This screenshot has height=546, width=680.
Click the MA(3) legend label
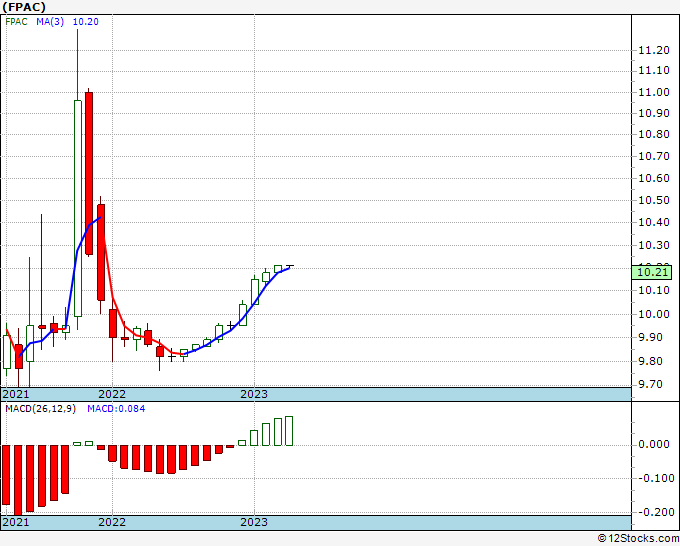point(50,22)
